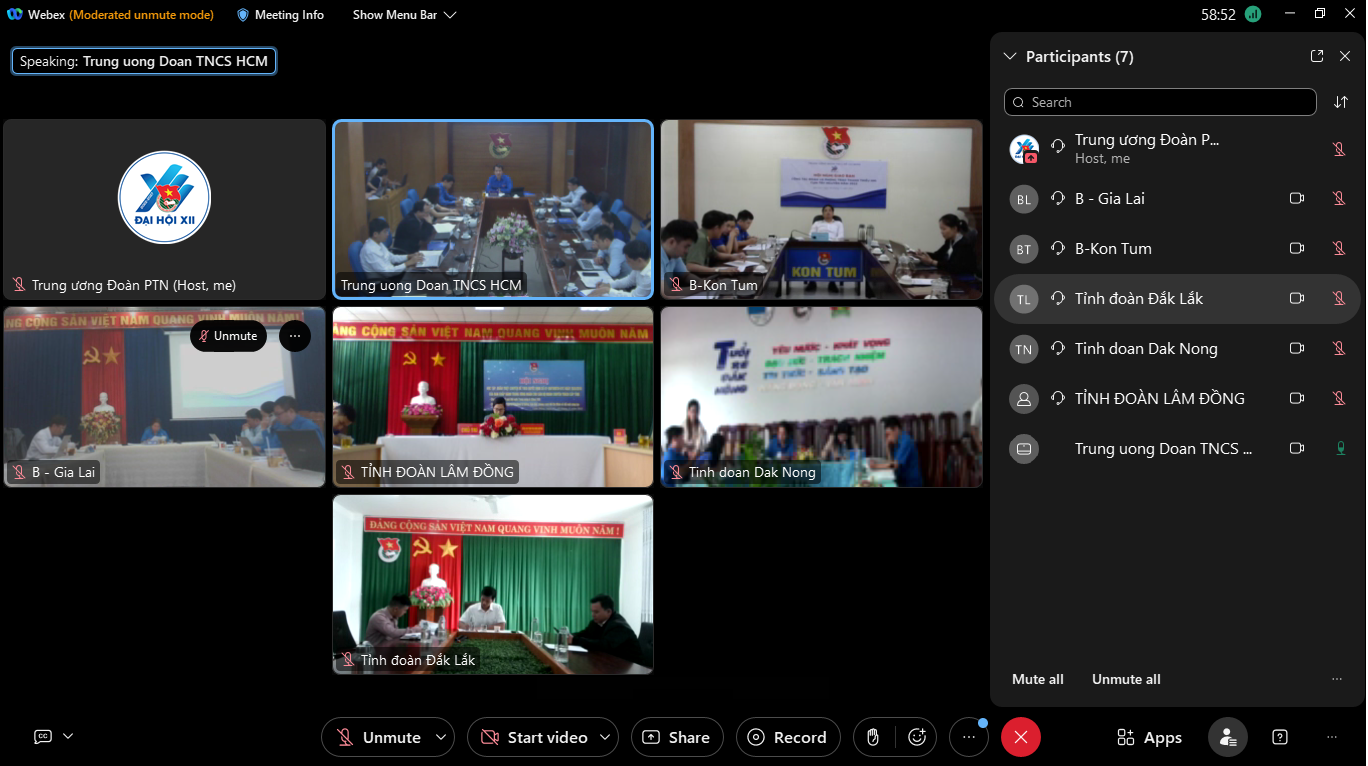Click the help question mark icon
Image resolution: width=1368 pixels, height=766 pixels.
point(1279,737)
